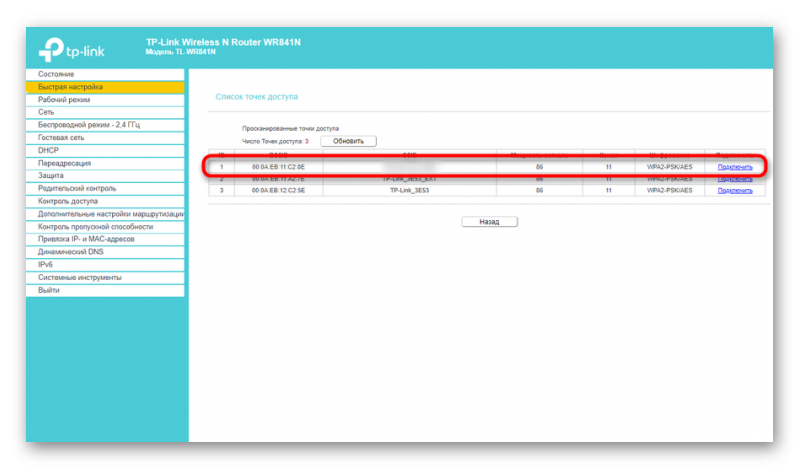This screenshot has width=800, height=469.
Task: Click WPA2-PSK/AES in the 00:0A:EB:11:C2:8E row
Action: pos(669,167)
